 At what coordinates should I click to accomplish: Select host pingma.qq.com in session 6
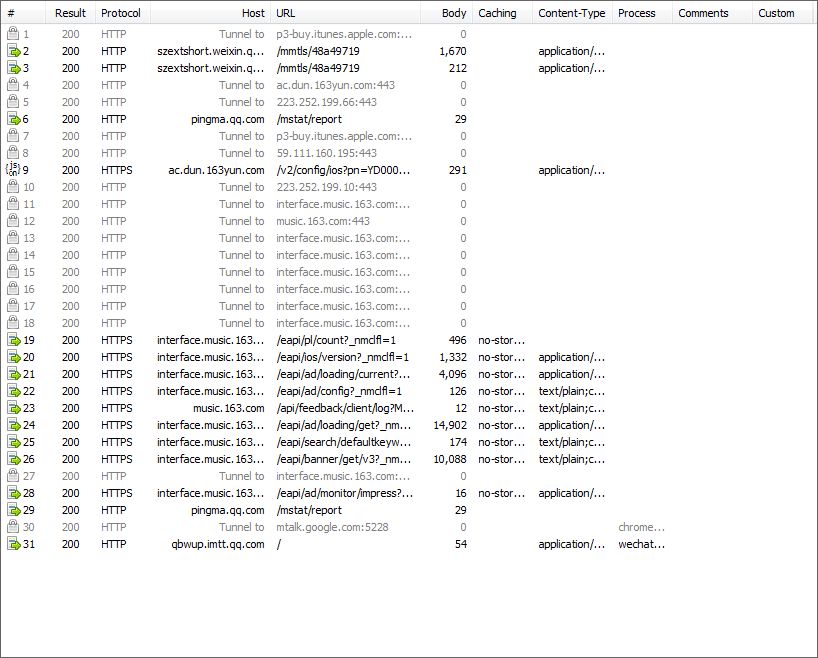pos(227,119)
